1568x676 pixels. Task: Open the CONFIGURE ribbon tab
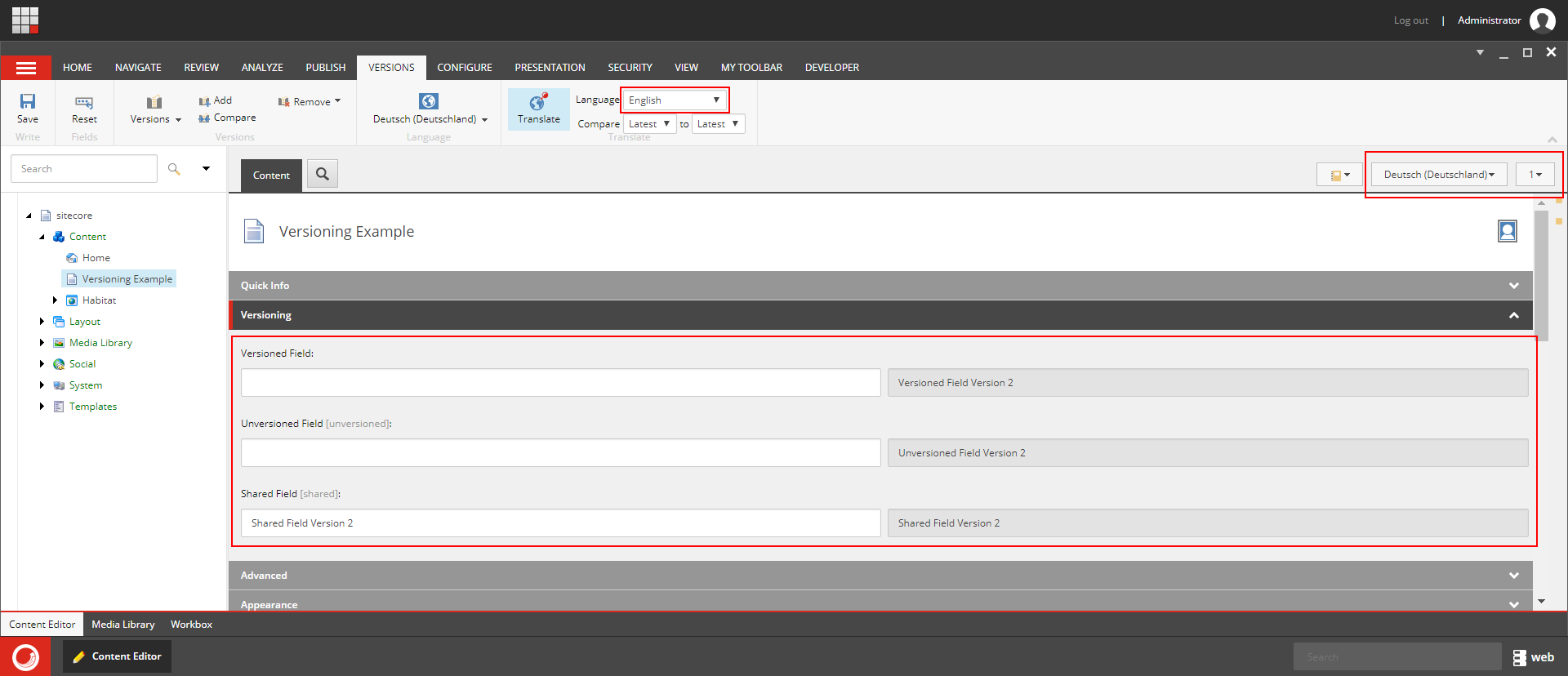point(465,68)
